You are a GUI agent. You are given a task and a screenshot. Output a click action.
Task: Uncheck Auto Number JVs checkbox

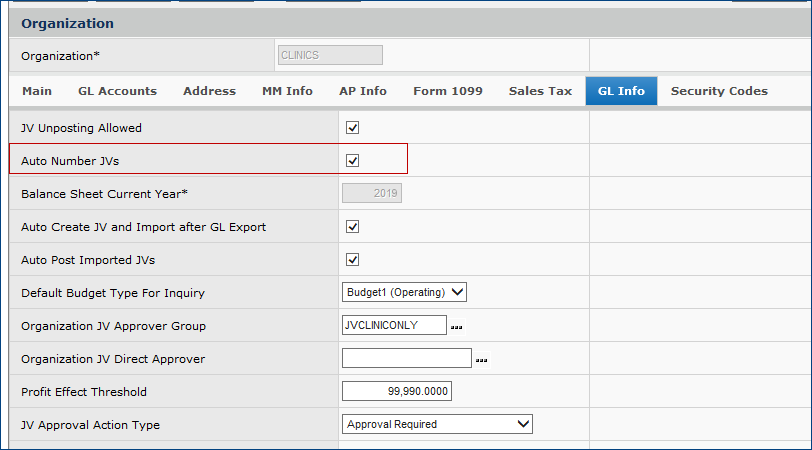click(352, 160)
